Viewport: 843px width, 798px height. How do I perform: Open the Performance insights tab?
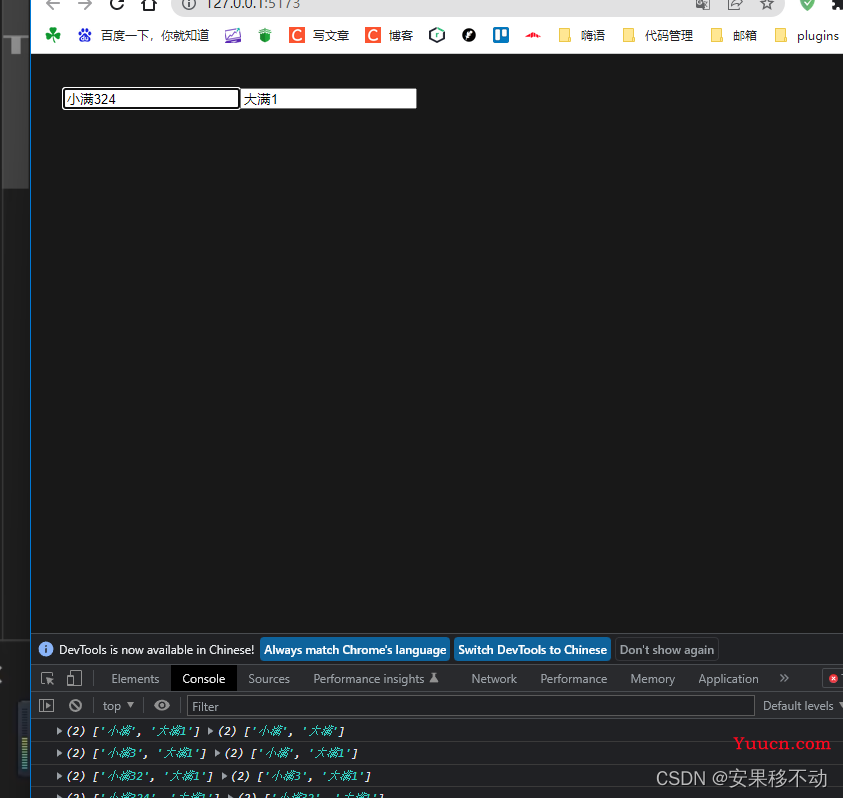pyautogui.click(x=376, y=679)
